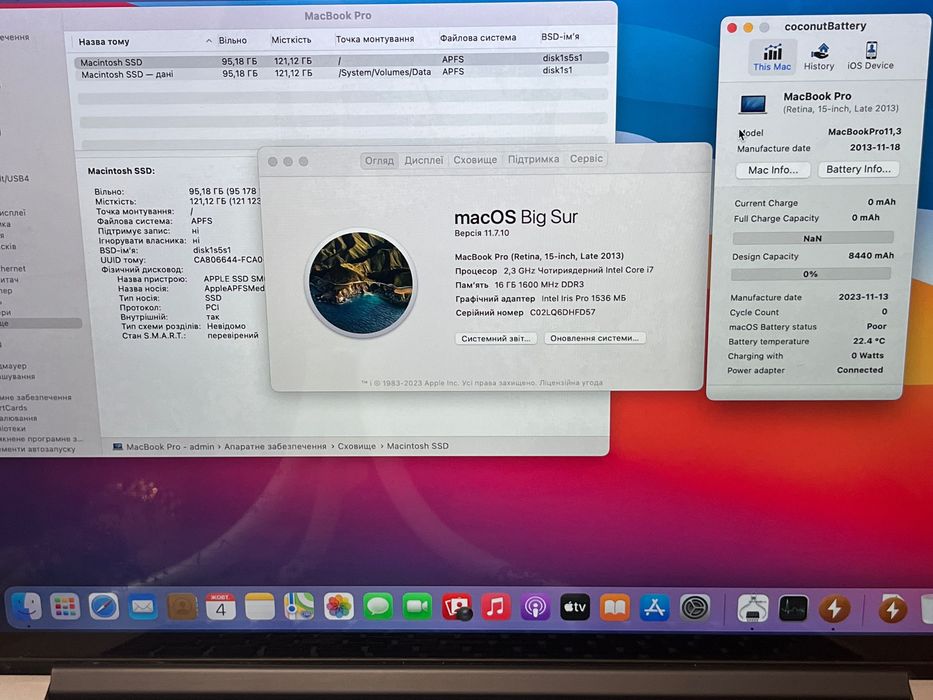Open Notes from the Dock
Image resolution: width=933 pixels, height=700 pixels.
pos(260,607)
